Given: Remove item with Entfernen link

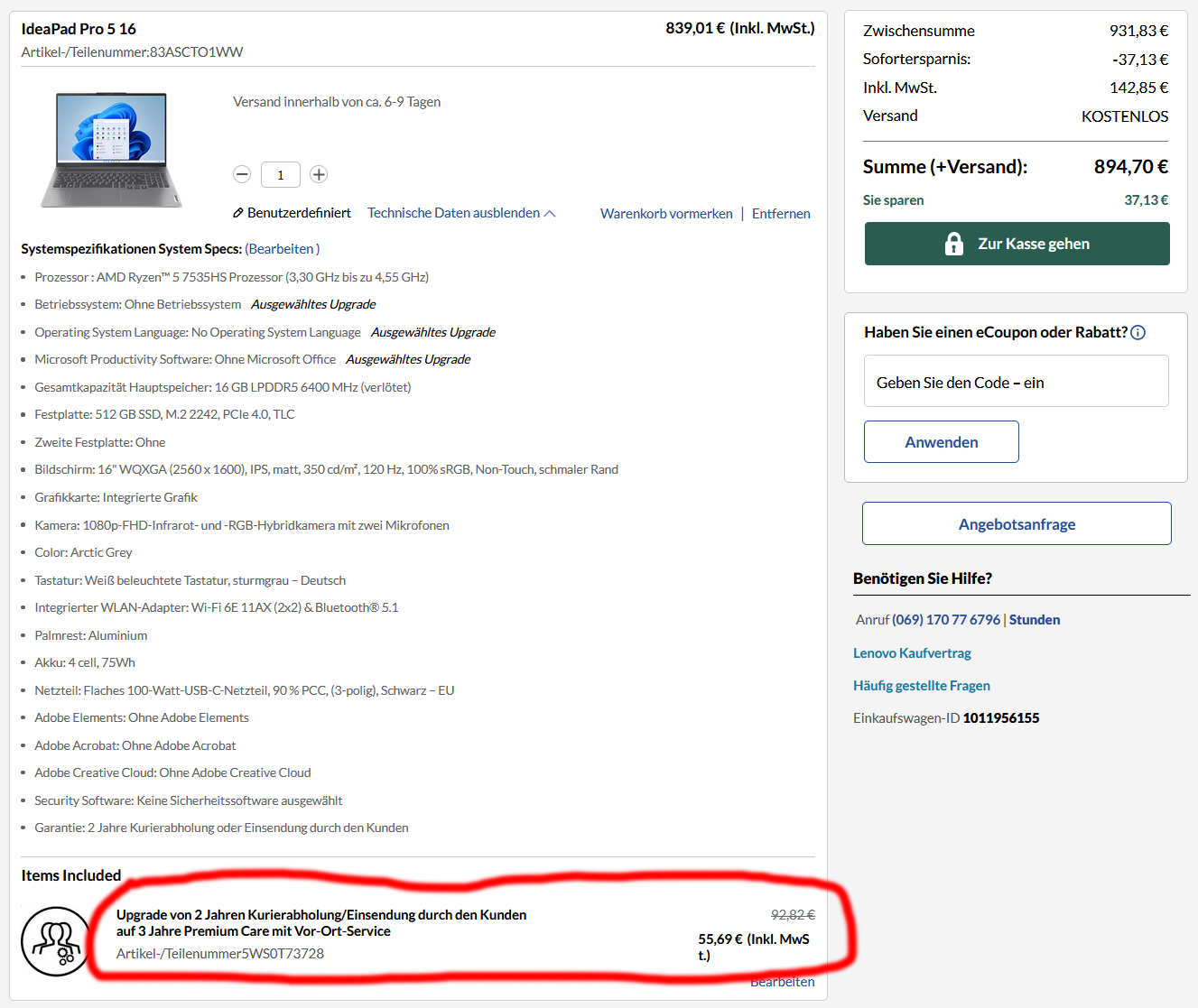Looking at the screenshot, I should coord(781,214).
